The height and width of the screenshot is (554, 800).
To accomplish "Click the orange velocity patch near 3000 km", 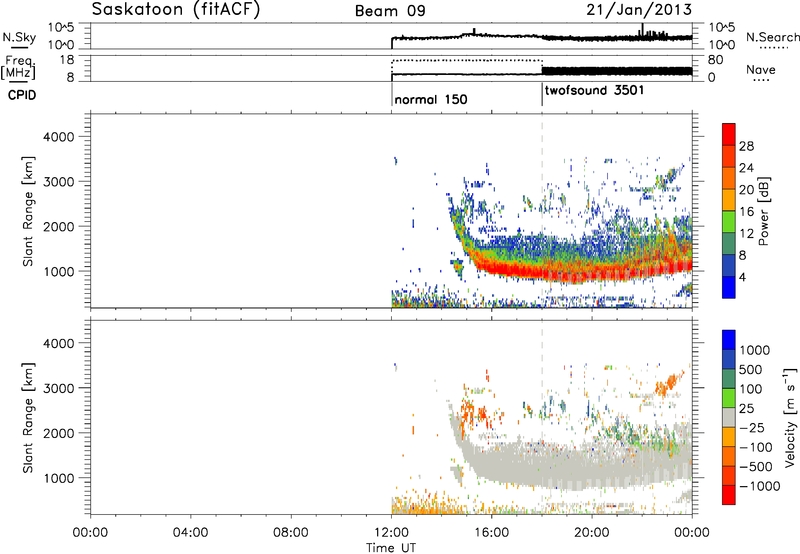I will pyautogui.click(x=667, y=385).
